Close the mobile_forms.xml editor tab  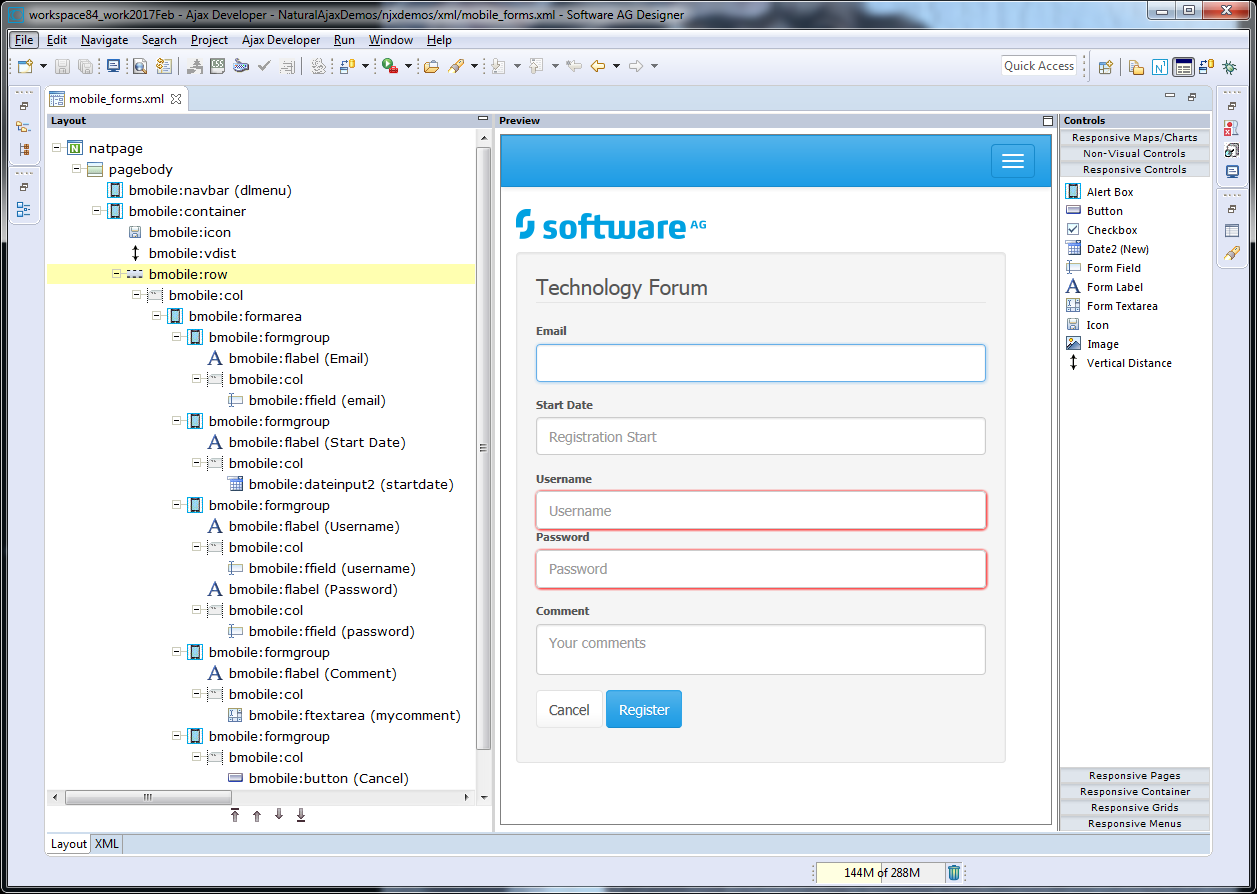pos(176,99)
